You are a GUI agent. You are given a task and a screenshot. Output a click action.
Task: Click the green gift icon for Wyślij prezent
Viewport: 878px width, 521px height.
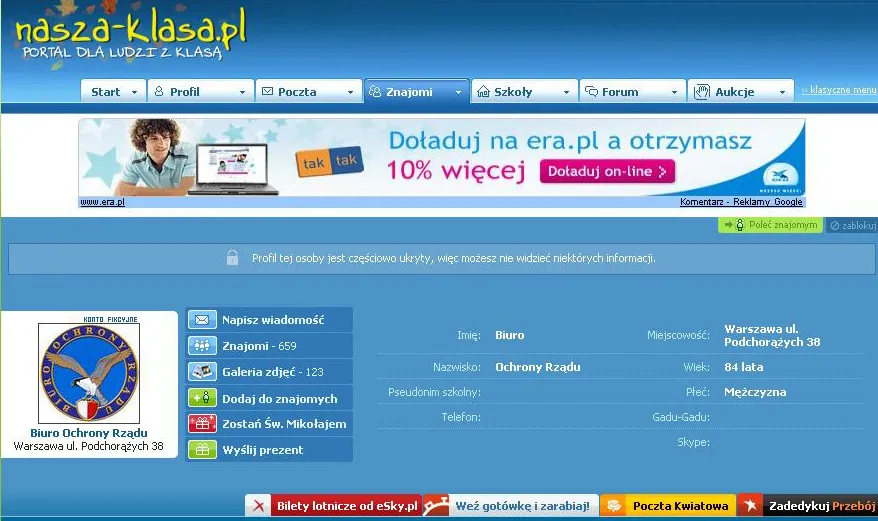[202, 450]
